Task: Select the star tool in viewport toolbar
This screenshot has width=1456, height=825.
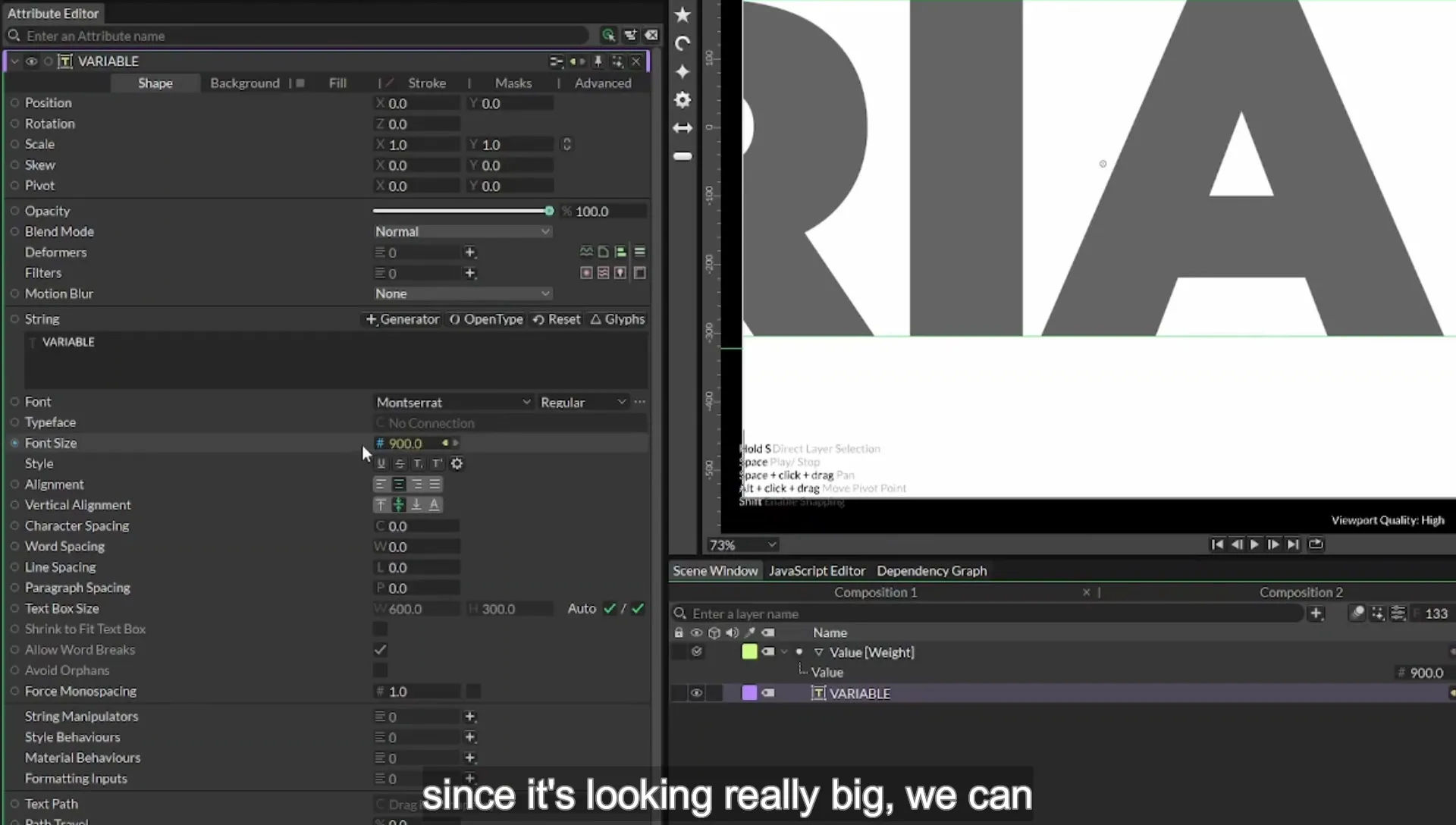Action: pyautogui.click(x=682, y=14)
